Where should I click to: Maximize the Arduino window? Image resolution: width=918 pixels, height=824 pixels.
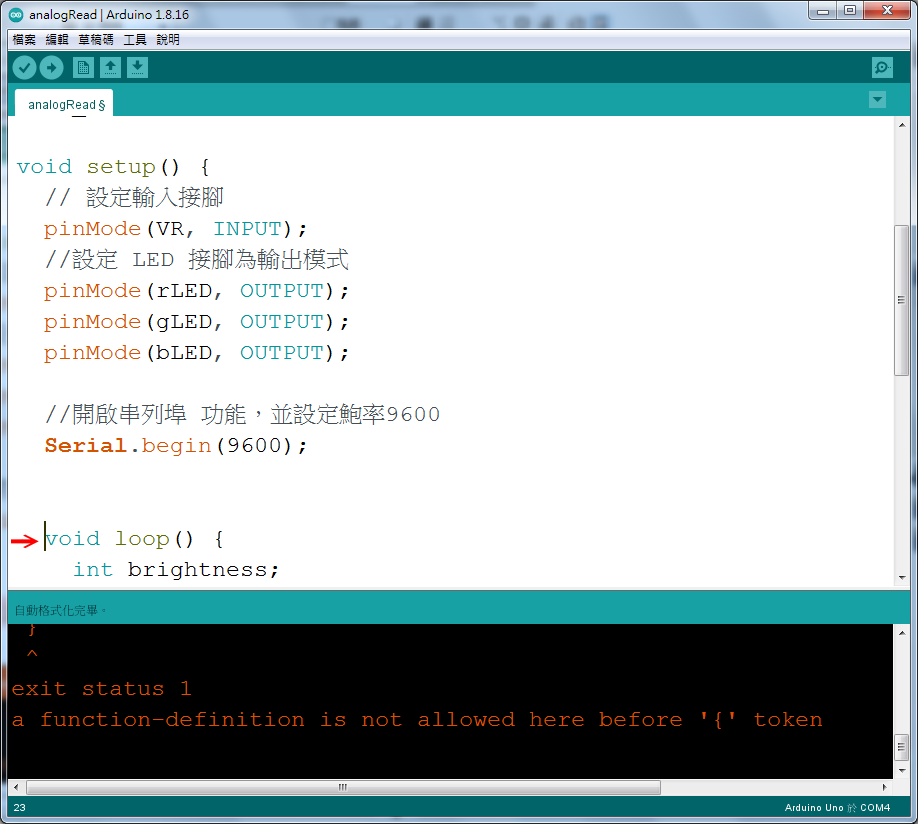coord(850,11)
